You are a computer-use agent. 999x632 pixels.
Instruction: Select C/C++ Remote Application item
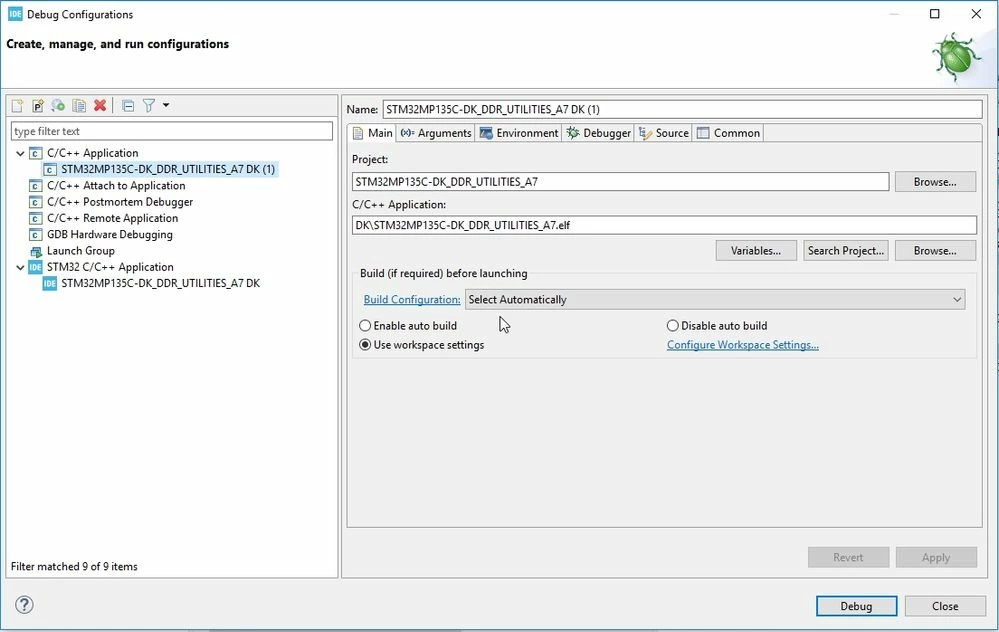(x=113, y=219)
